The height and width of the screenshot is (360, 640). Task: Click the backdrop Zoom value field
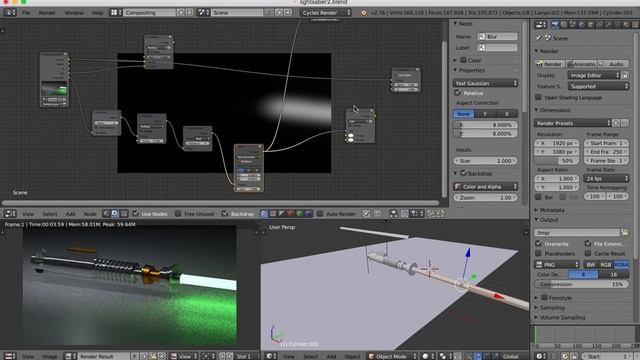[x=485, y=198]
